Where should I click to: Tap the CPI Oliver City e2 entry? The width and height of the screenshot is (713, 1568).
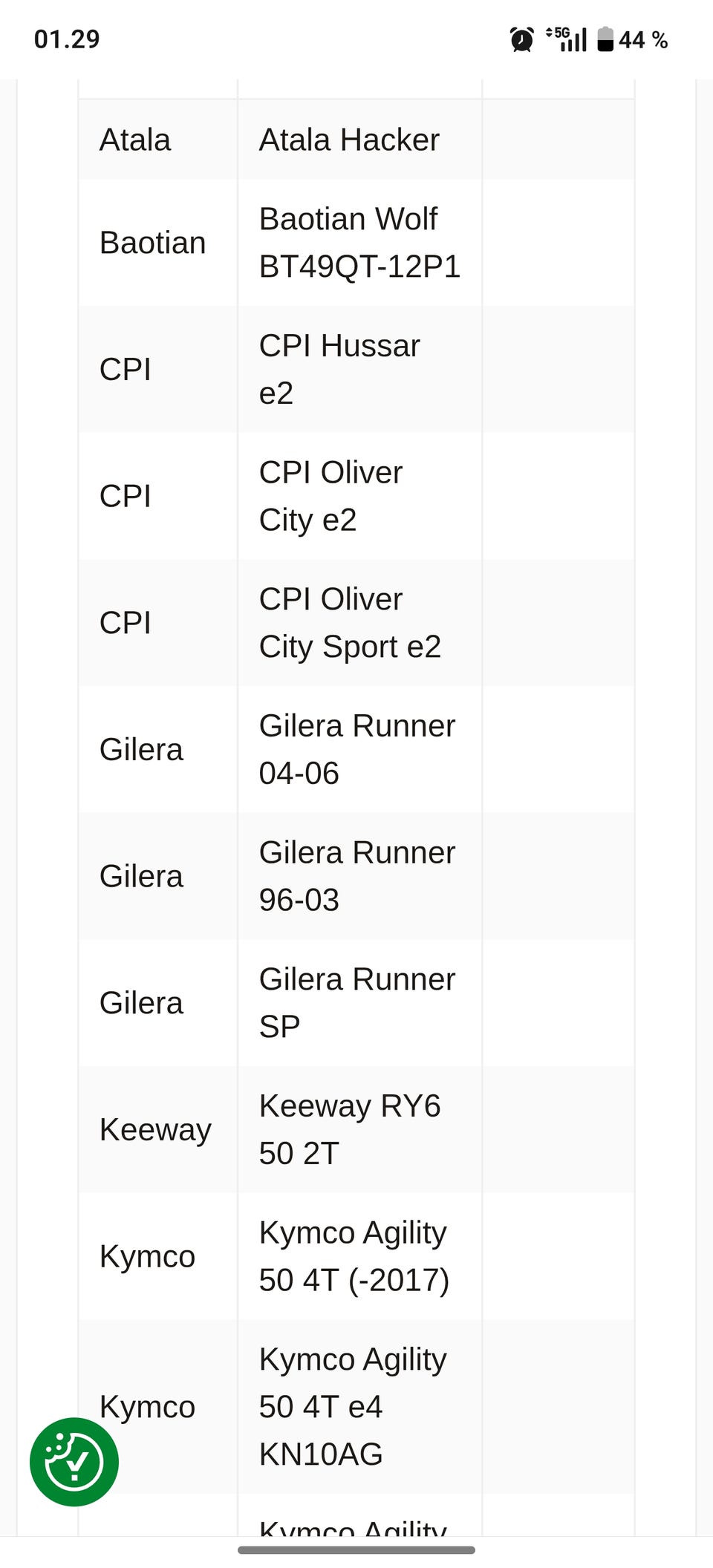click(x=331, y=496)
